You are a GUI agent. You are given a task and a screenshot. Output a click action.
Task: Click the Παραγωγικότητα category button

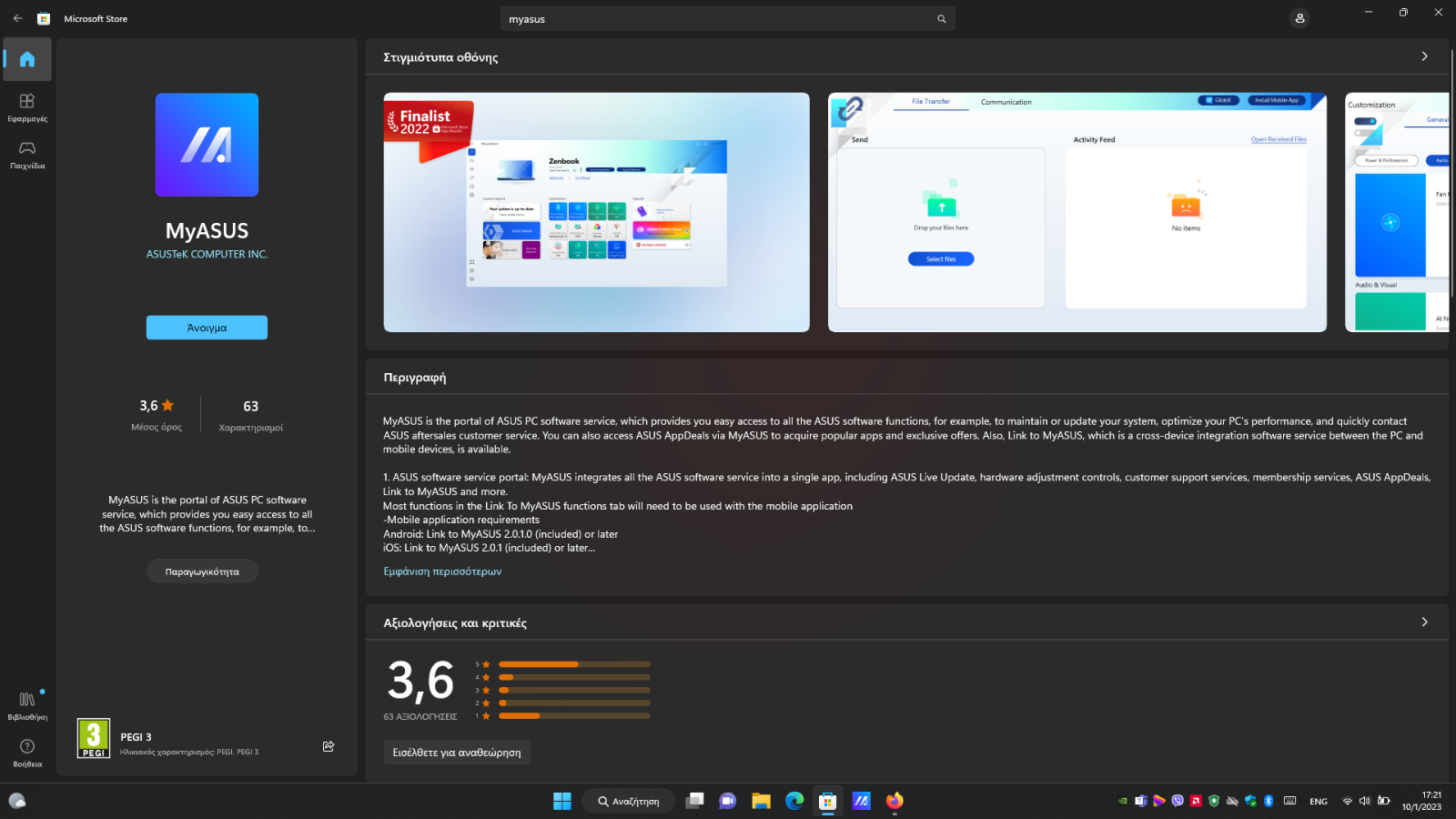coord(202,571)
